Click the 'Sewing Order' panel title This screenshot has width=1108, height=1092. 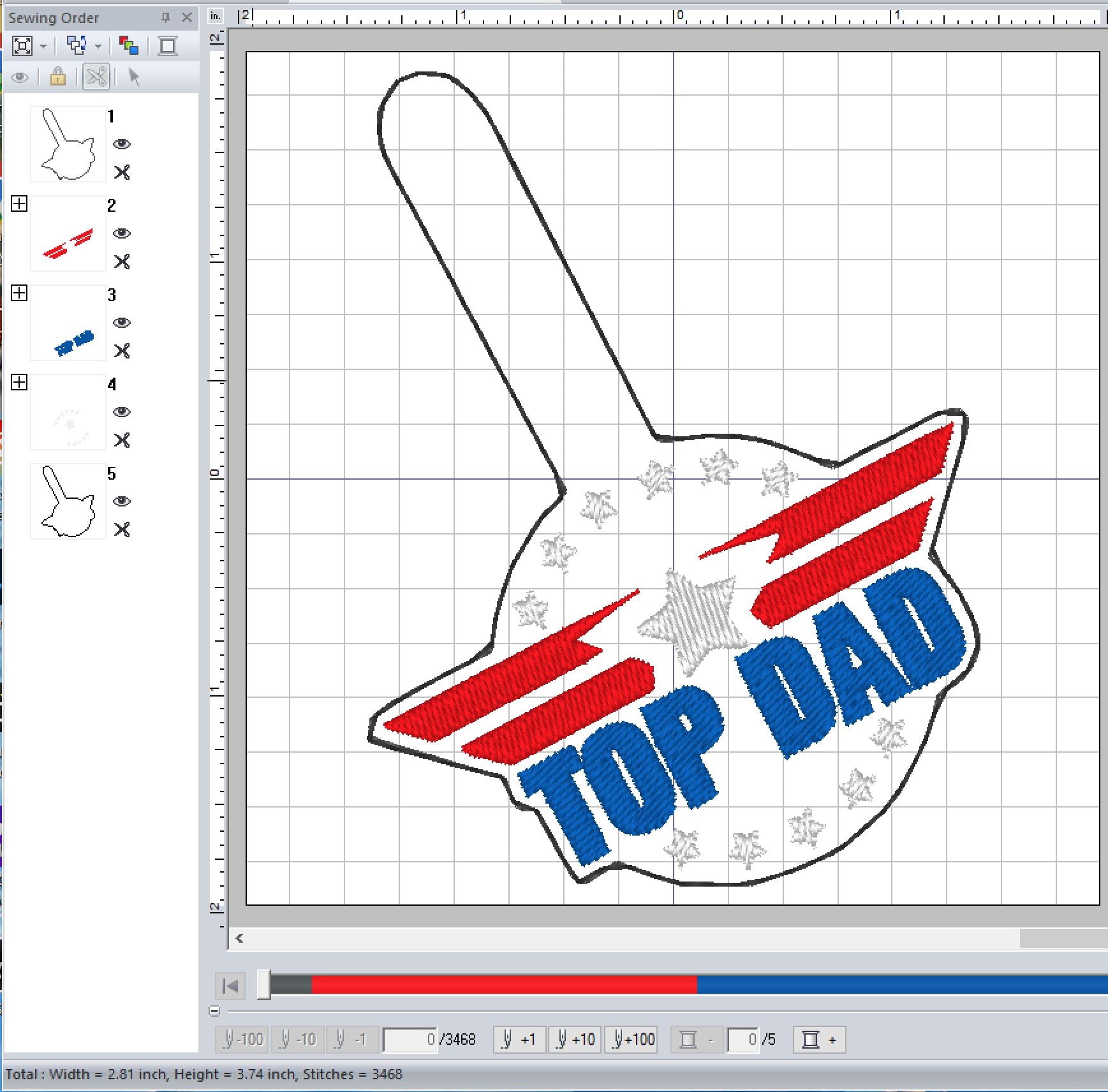coord(54,18)
